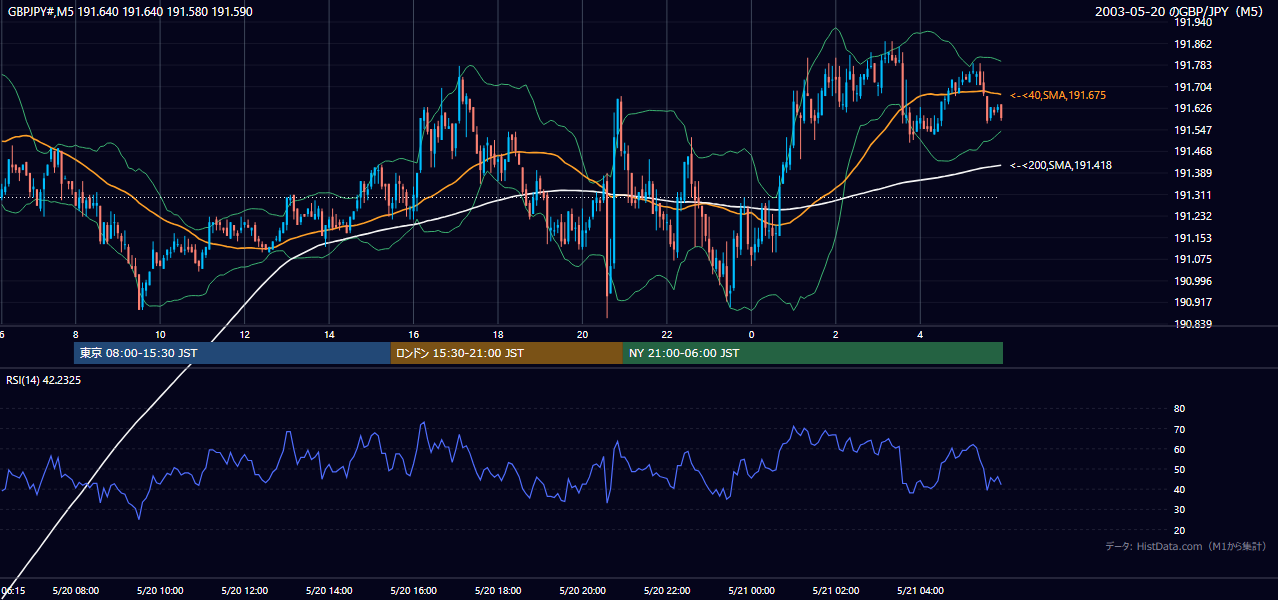Click the 5/20 10:00 bottom time label
This screenshot has width=1278, height=600.
[160, 591]
